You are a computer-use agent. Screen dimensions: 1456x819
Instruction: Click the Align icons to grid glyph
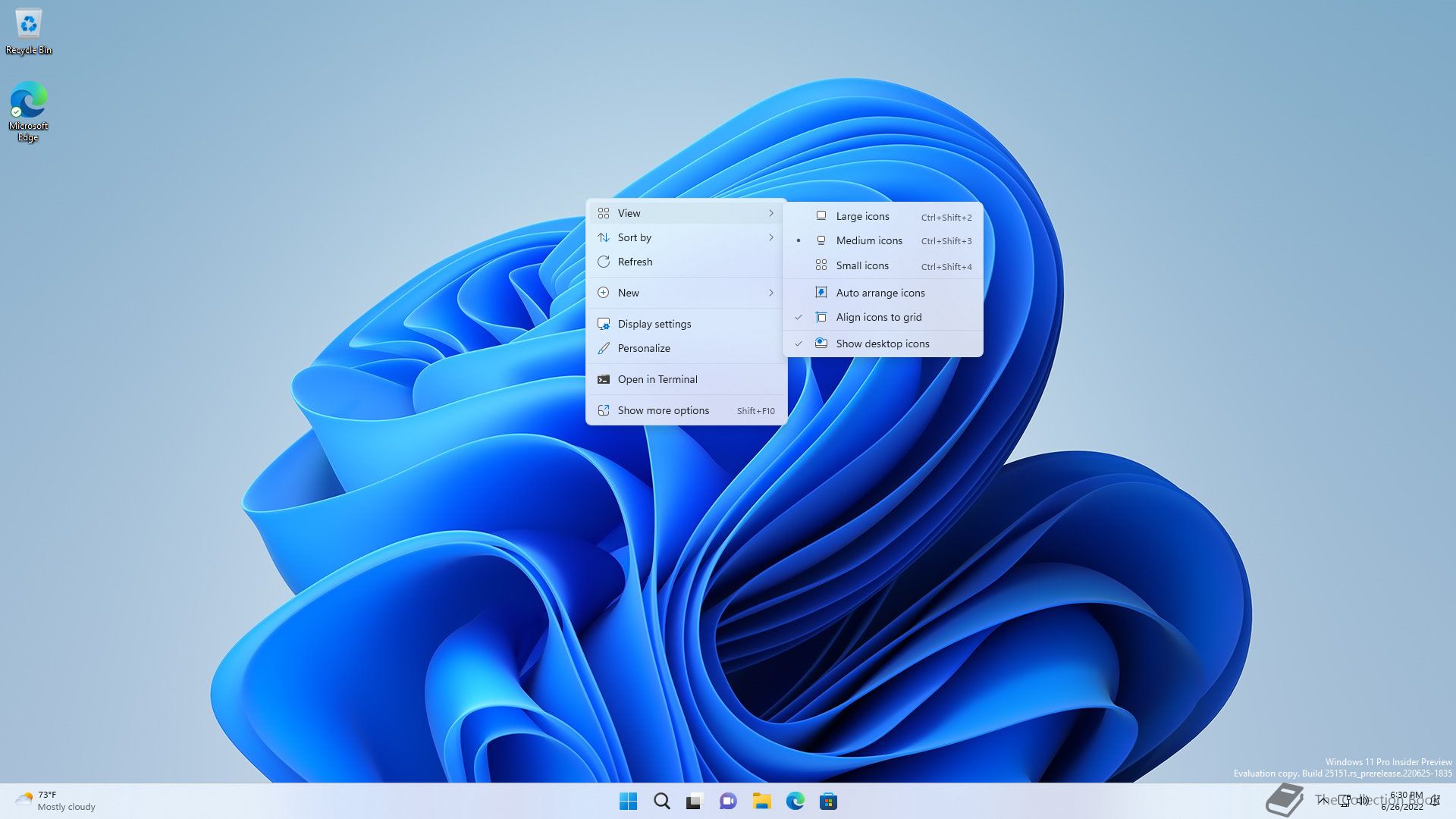[x=821, y=317]
